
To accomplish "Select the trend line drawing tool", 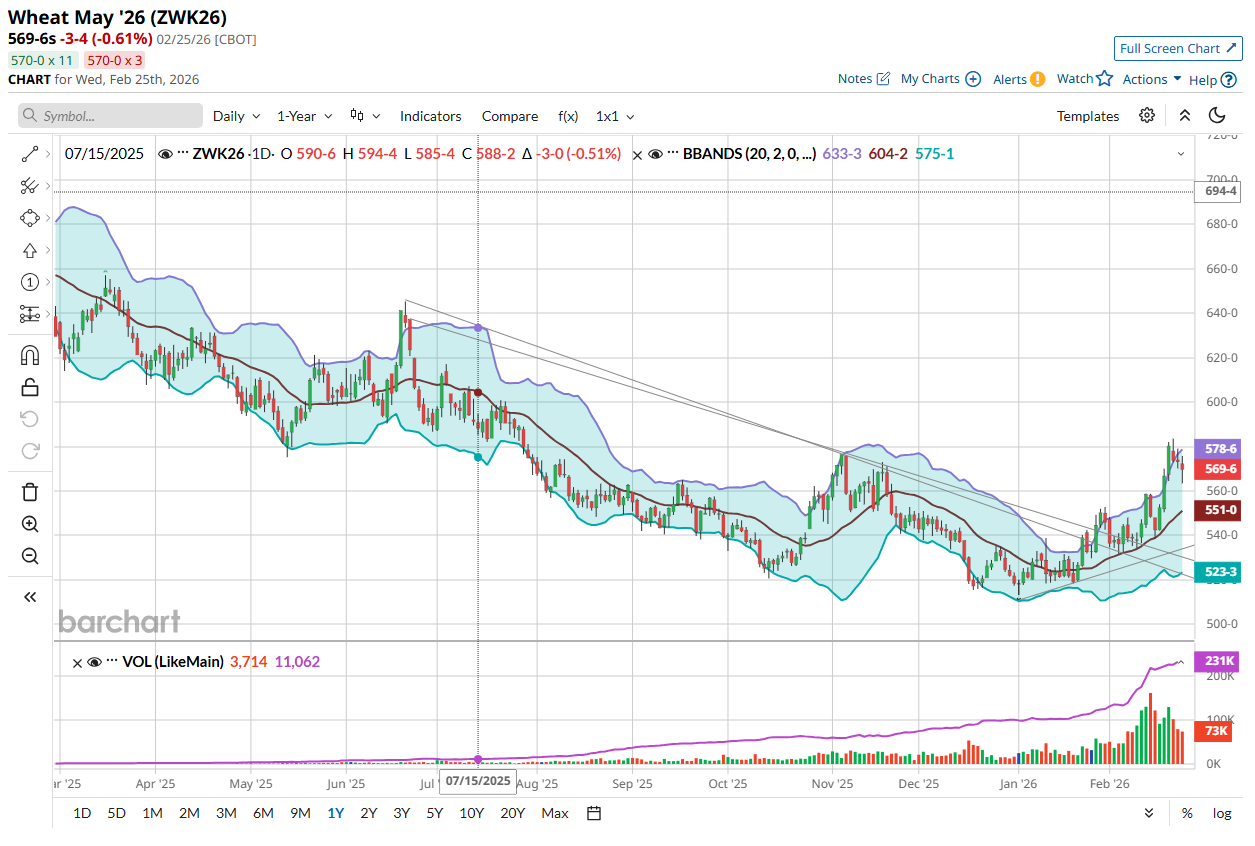I will (29, 154).
